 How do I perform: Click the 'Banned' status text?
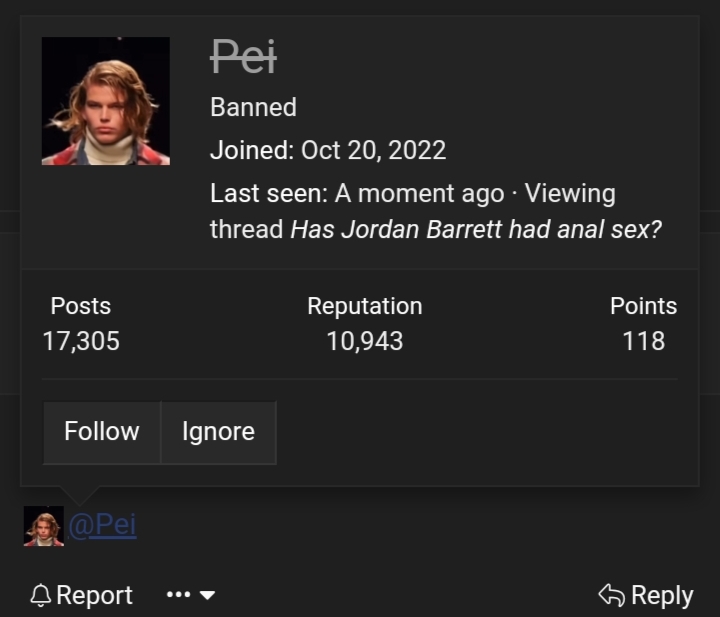[x=253, y=107]
